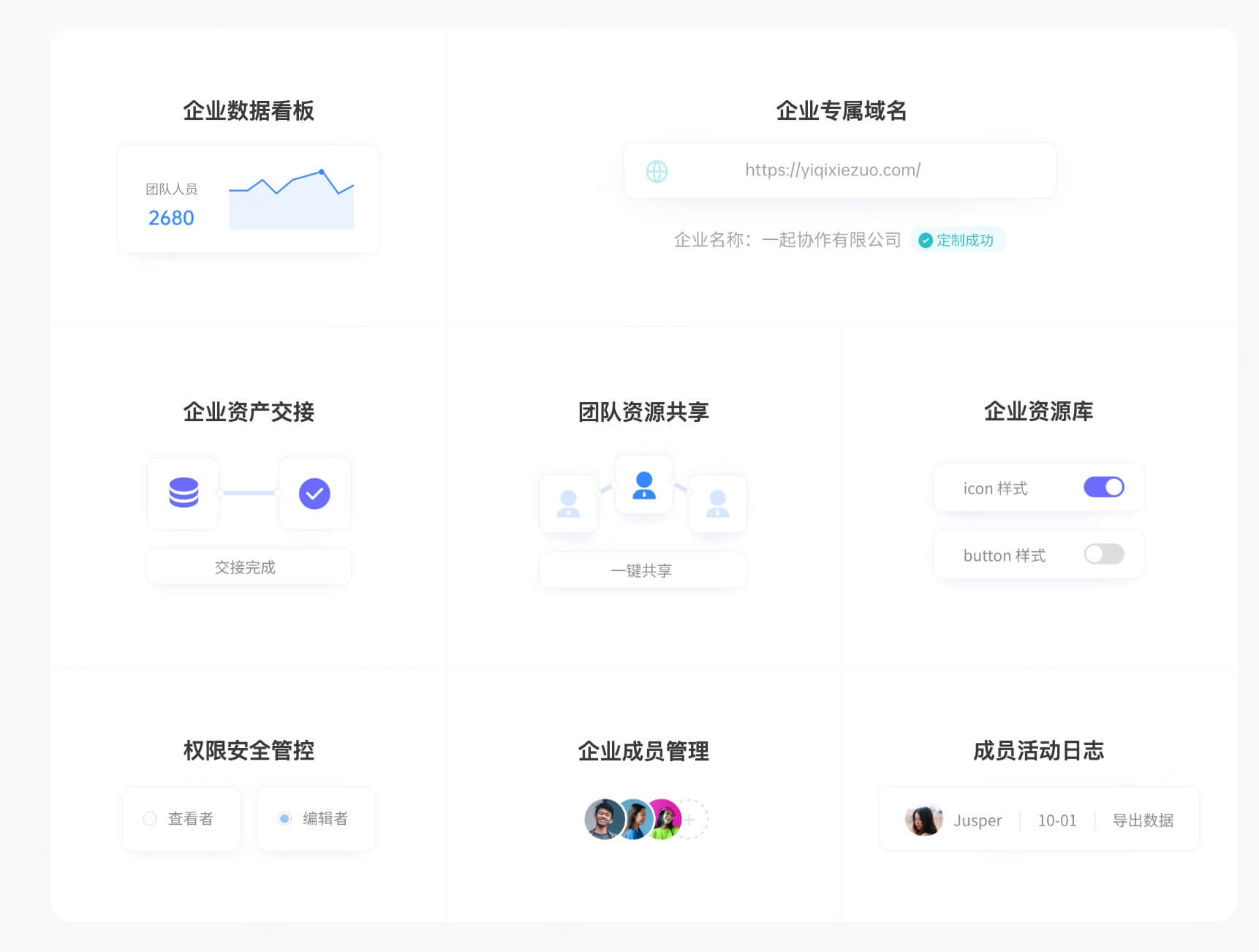Click the 团队人员 label

[171, 189]
